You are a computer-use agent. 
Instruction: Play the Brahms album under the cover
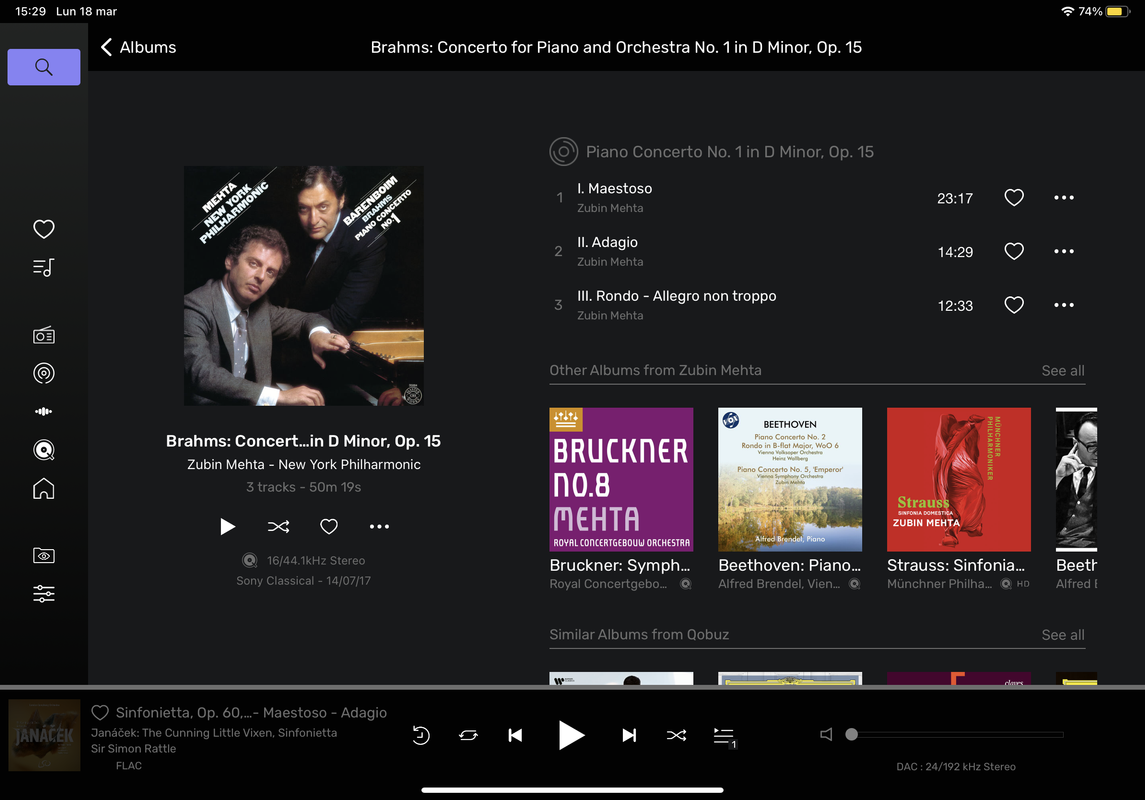click(228, 526)
